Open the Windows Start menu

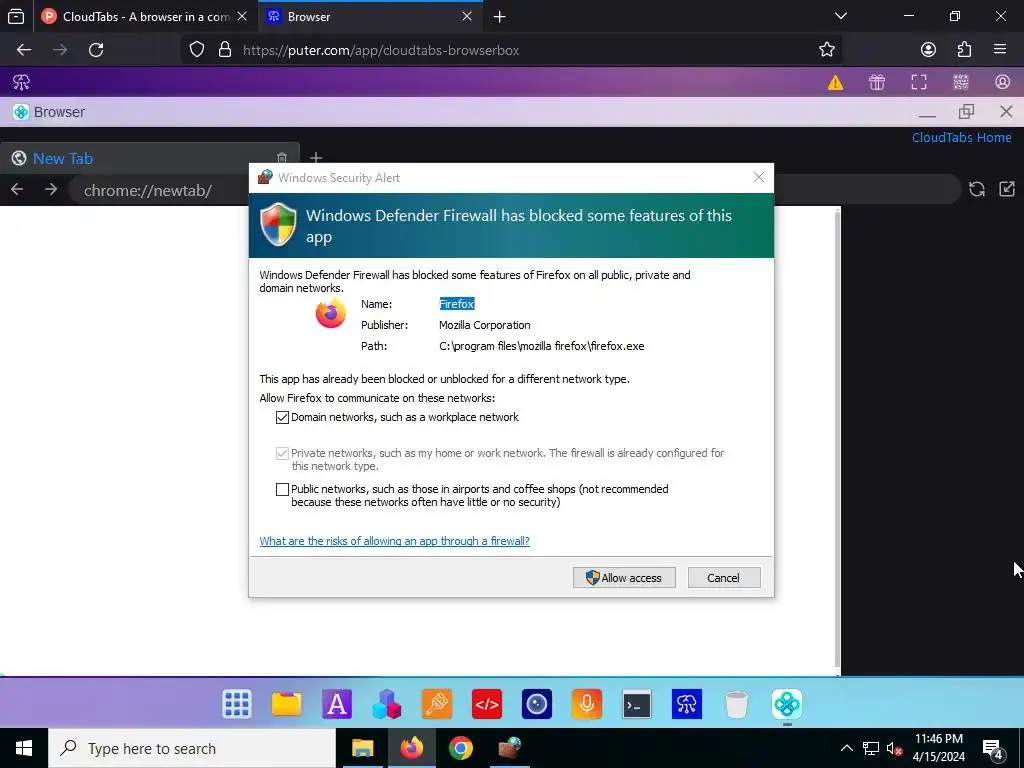point(24,748)
